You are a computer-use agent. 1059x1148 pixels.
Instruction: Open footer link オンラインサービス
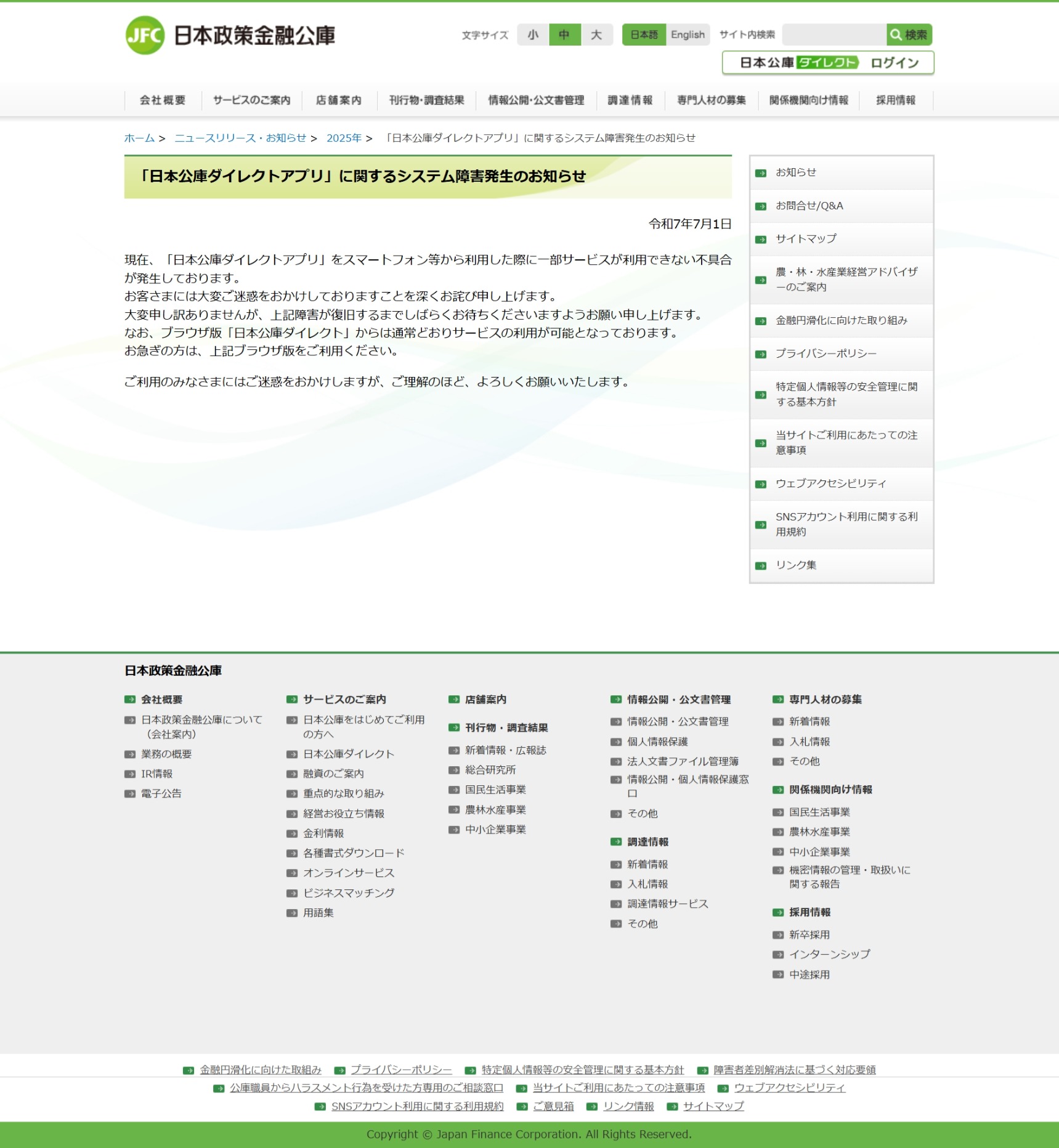click(349, 873)
